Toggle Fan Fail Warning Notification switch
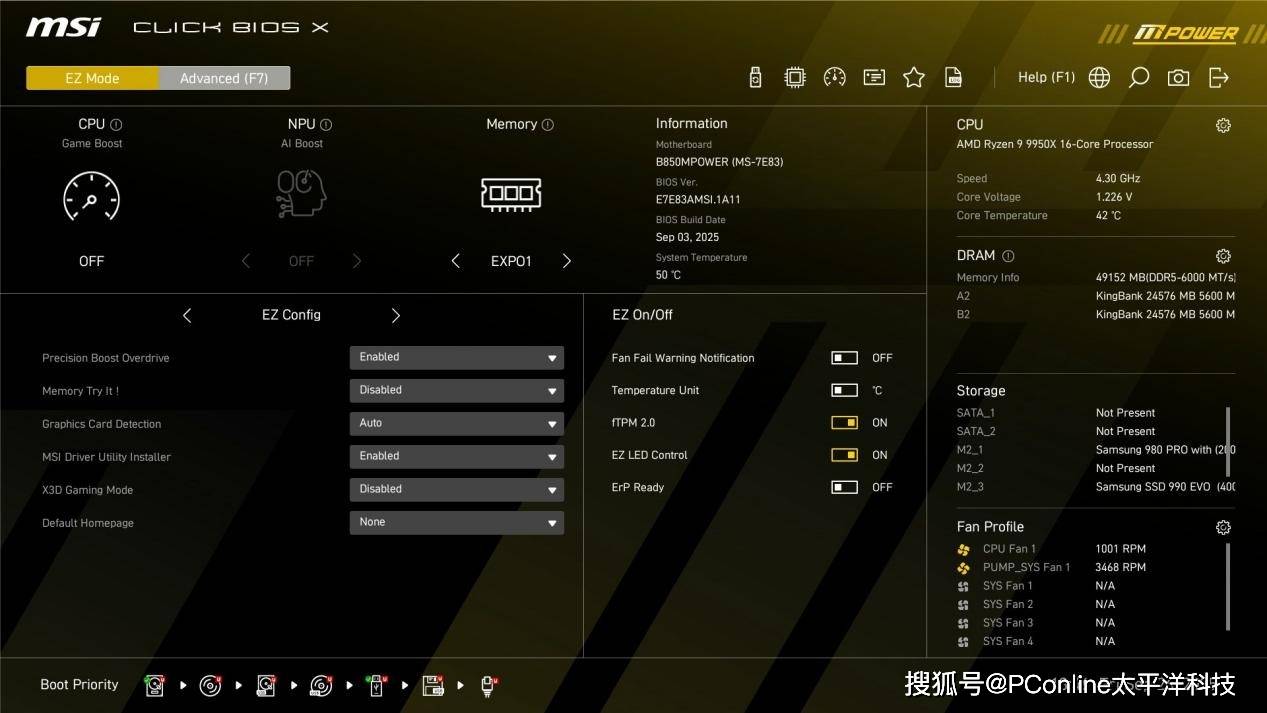 click(844, 358)
